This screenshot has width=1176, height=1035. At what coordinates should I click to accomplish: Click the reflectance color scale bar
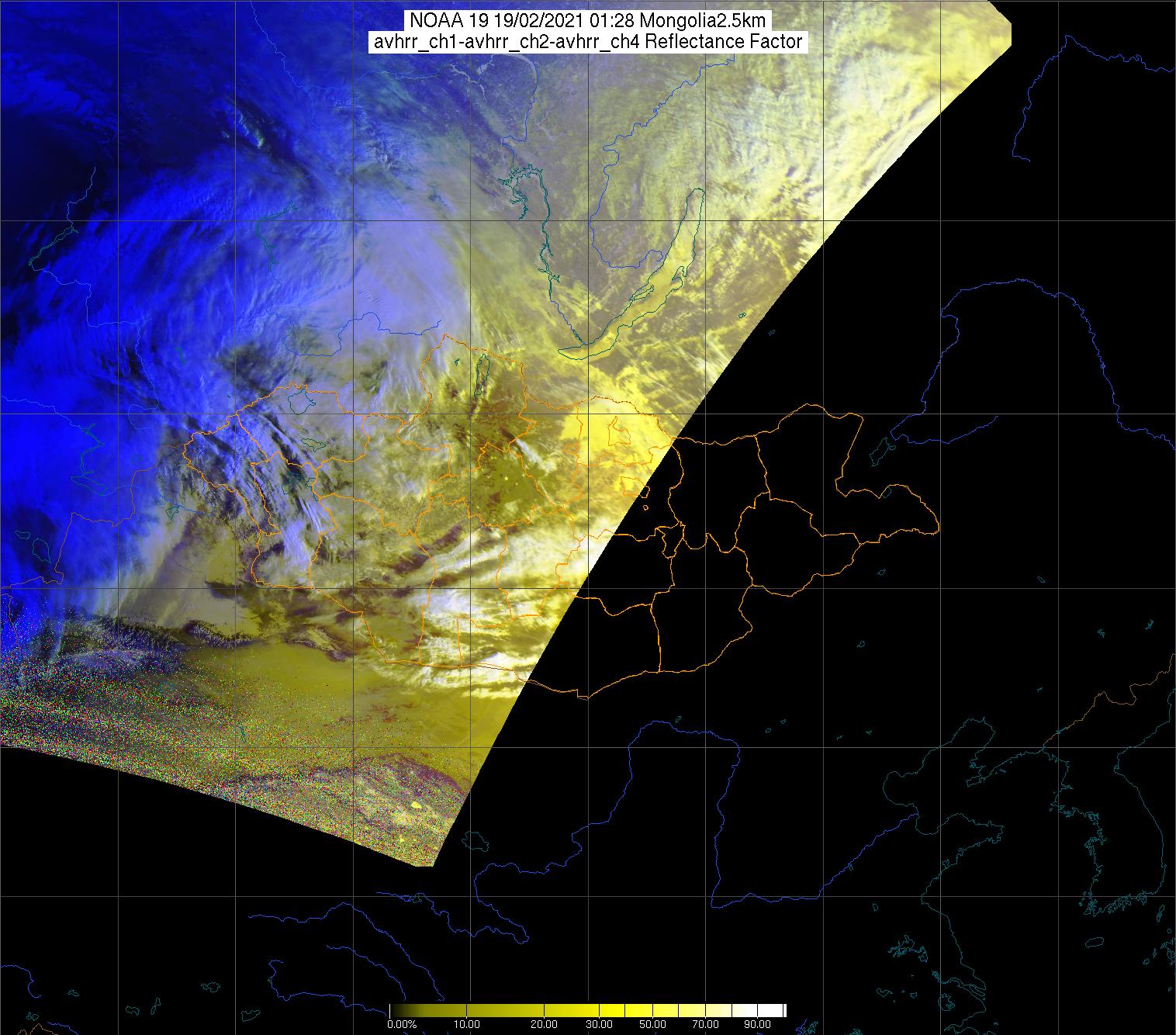pyautogui.click(x=588, y=1010)
